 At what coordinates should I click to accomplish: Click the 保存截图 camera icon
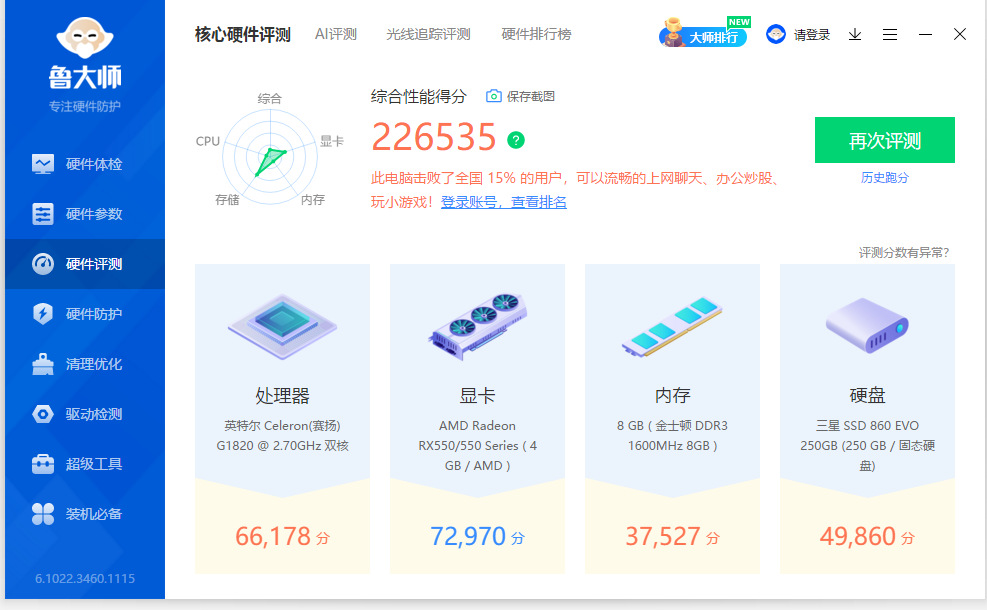494,96
